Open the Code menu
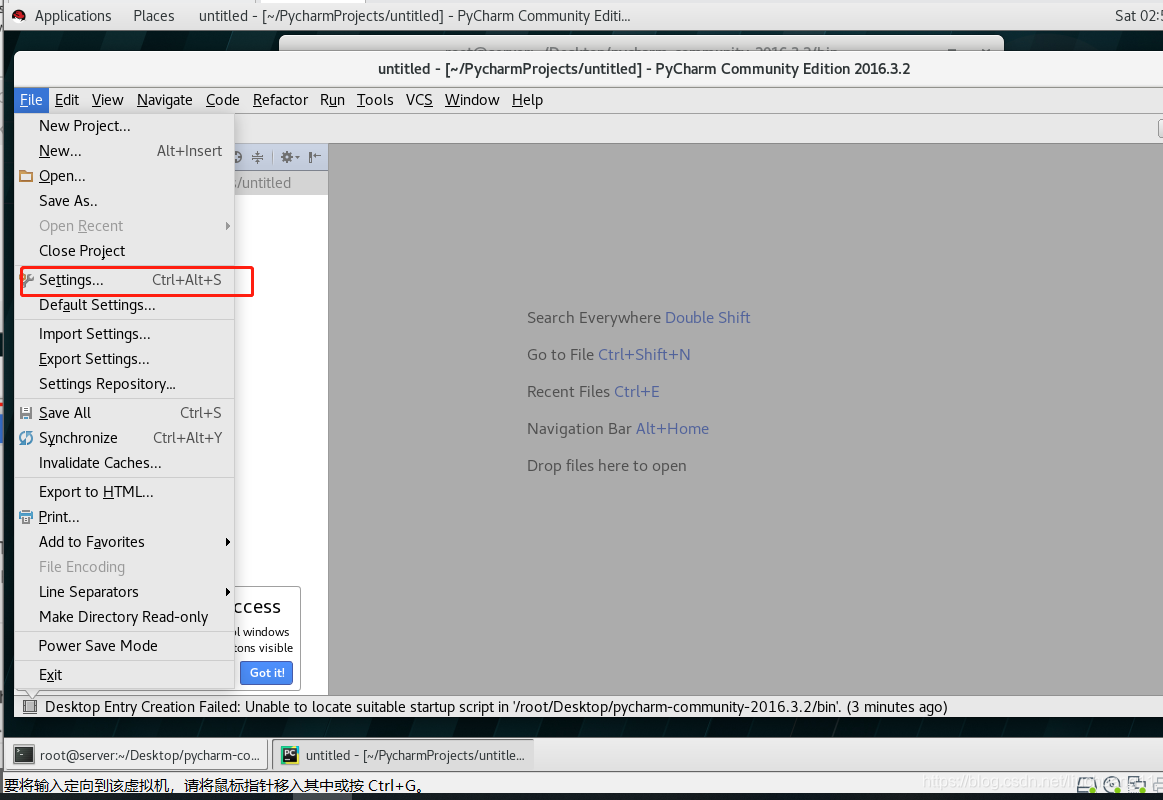 (x=223, y=100)
